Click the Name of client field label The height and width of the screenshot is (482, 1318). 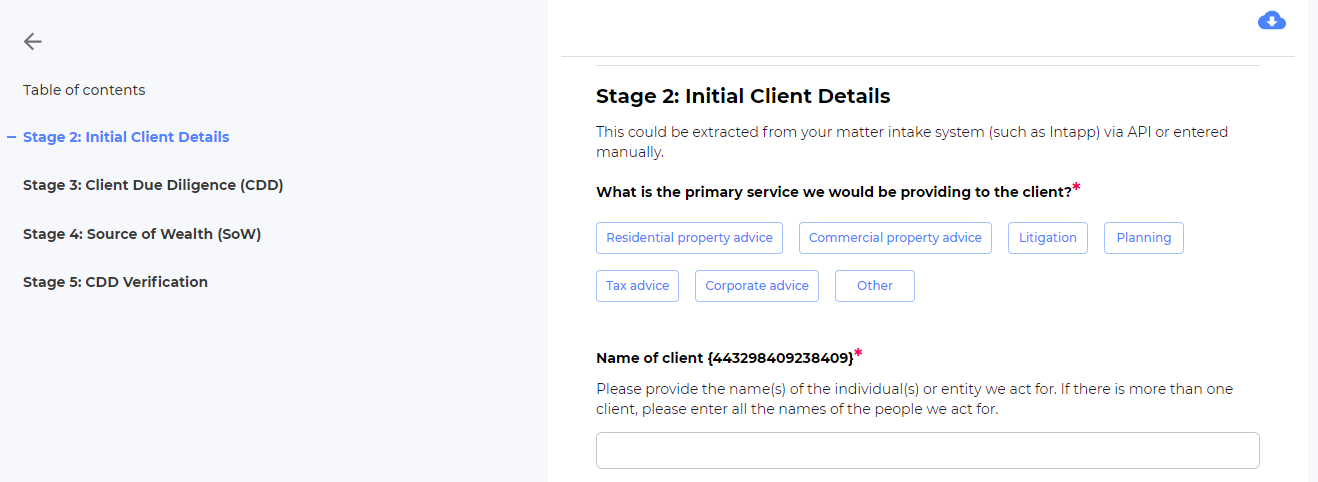tap(725, 358)
